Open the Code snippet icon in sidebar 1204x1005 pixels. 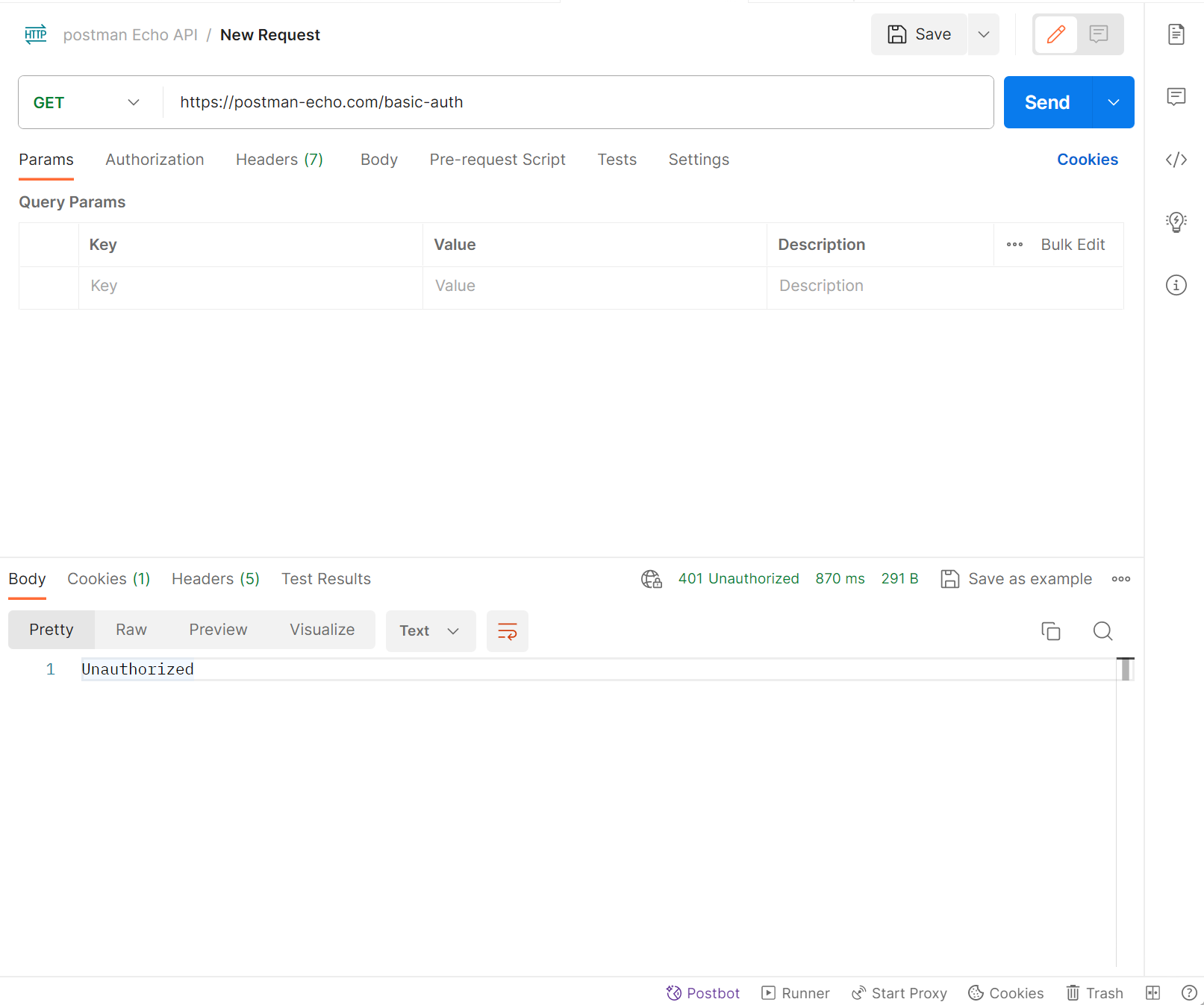(x=1176, y=160)
